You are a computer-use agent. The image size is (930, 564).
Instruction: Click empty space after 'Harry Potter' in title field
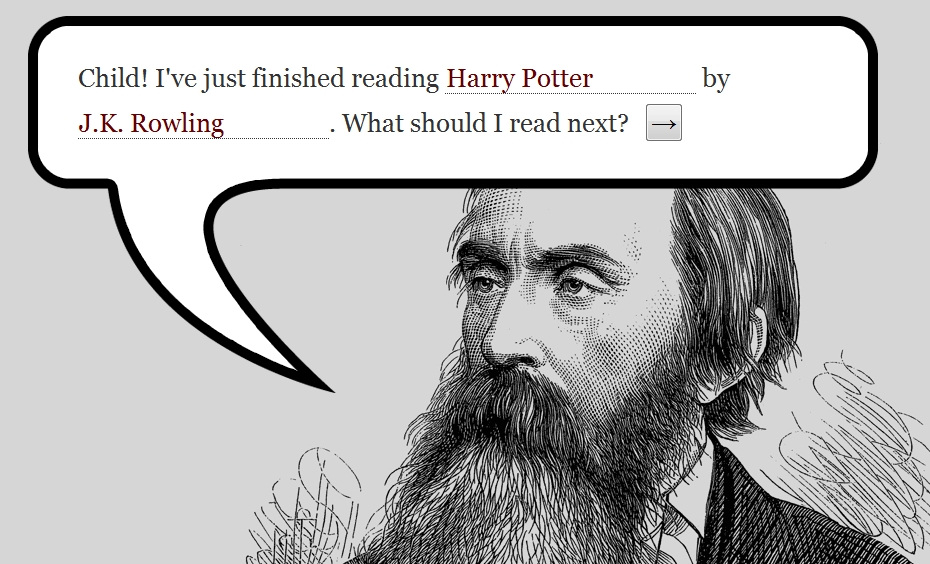click(x=645, y=78)
